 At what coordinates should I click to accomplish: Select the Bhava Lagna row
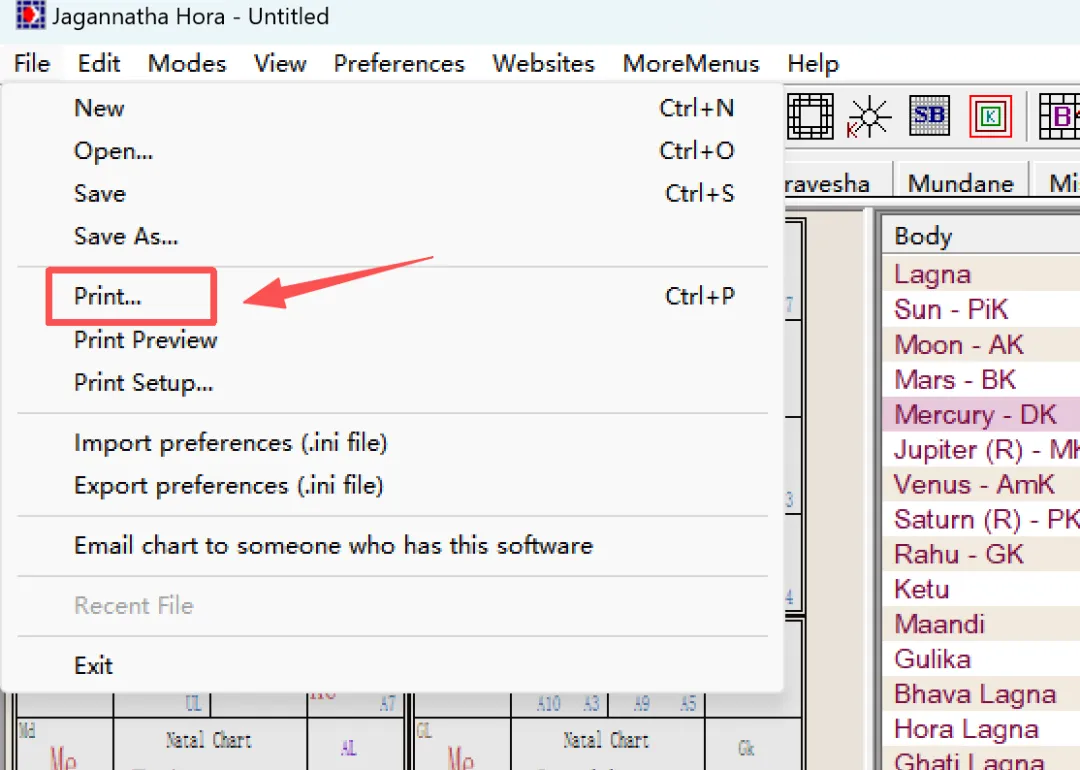[981, 694]
